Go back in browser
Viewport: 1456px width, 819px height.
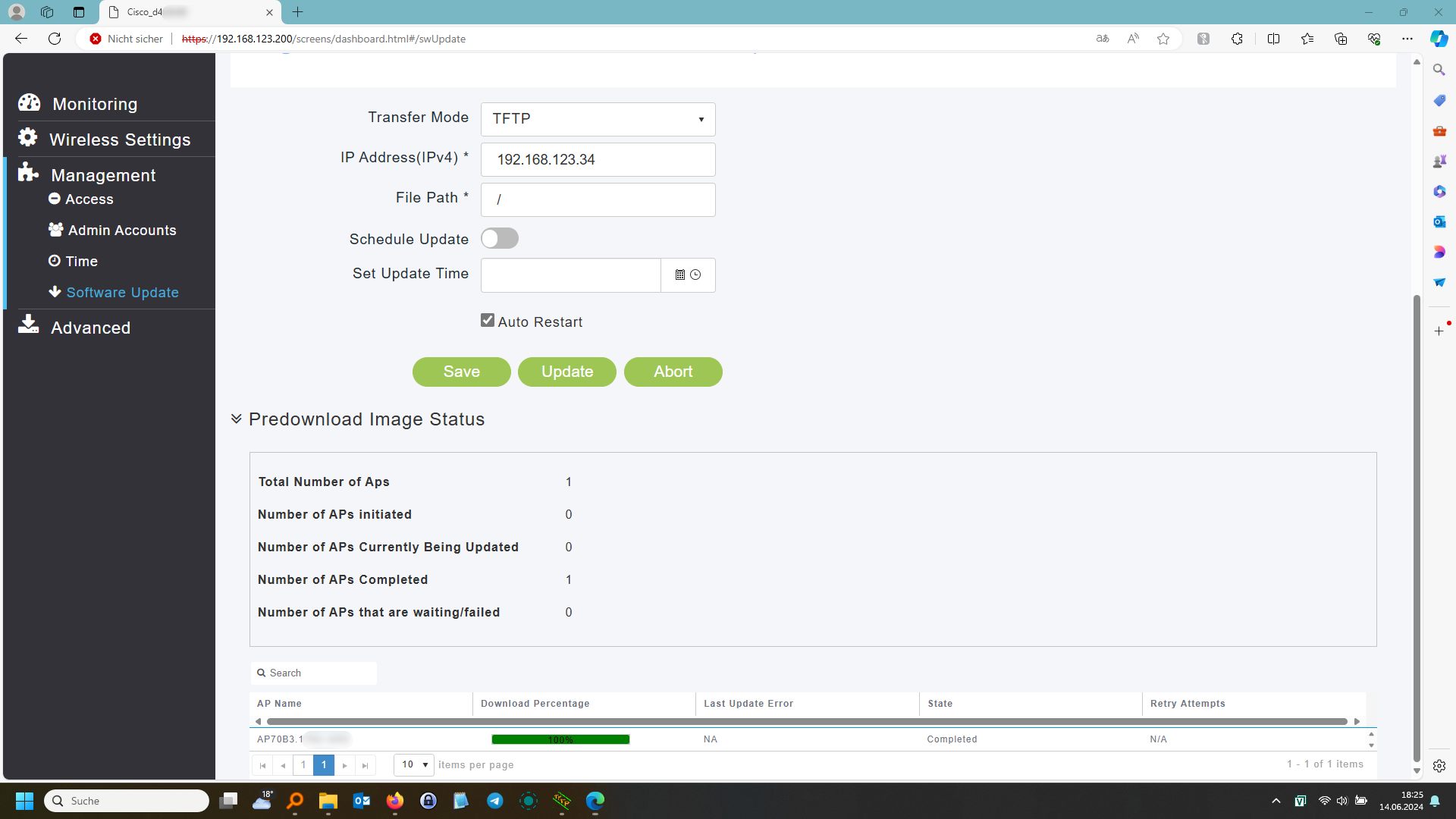pyautogui.click(x=21, y=39)
